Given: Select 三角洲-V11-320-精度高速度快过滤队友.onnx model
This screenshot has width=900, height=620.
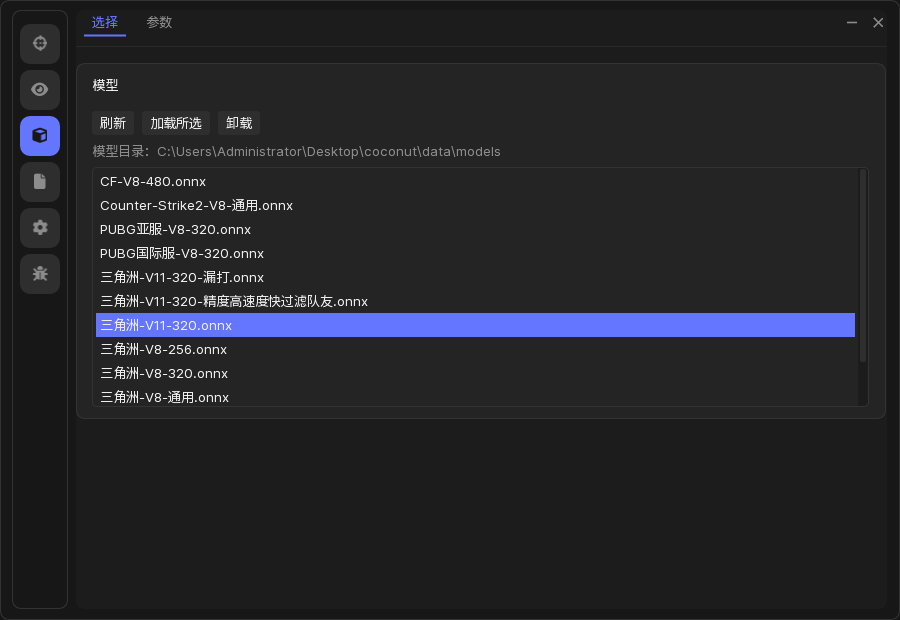Looking at the screenshot, I should (x=475, y=301).
